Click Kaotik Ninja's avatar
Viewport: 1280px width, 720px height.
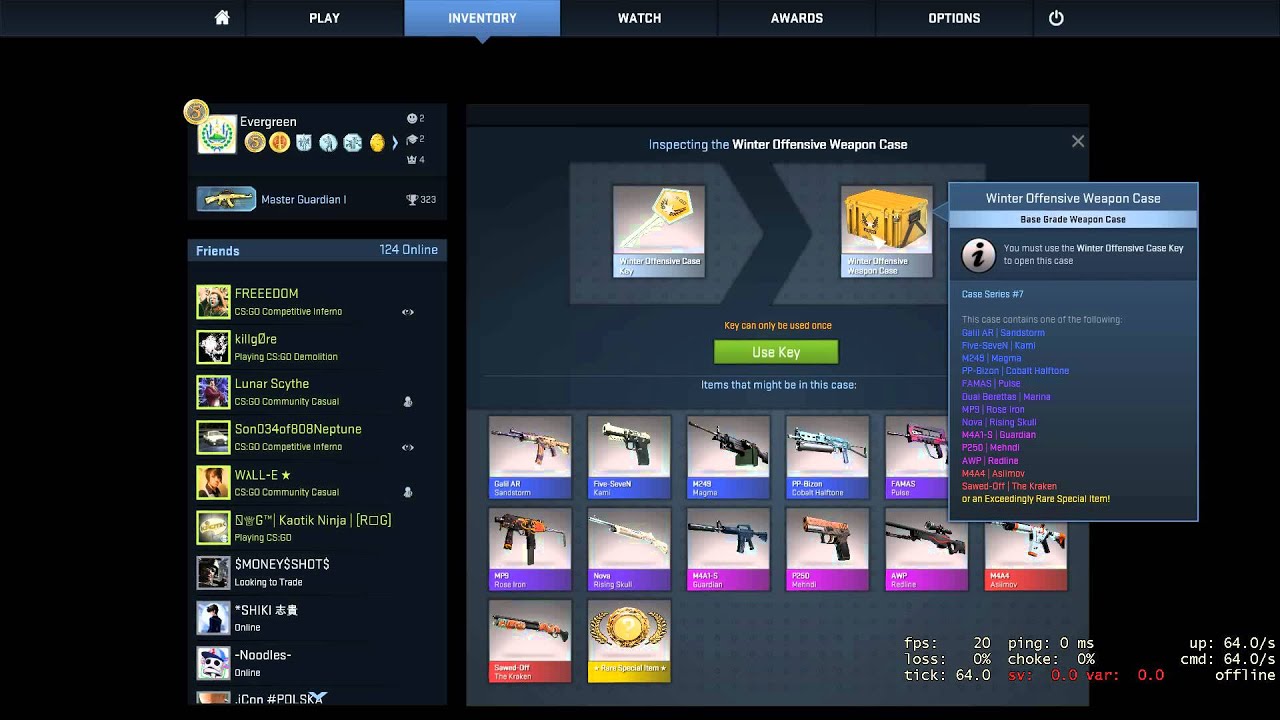tap(214, 527)
